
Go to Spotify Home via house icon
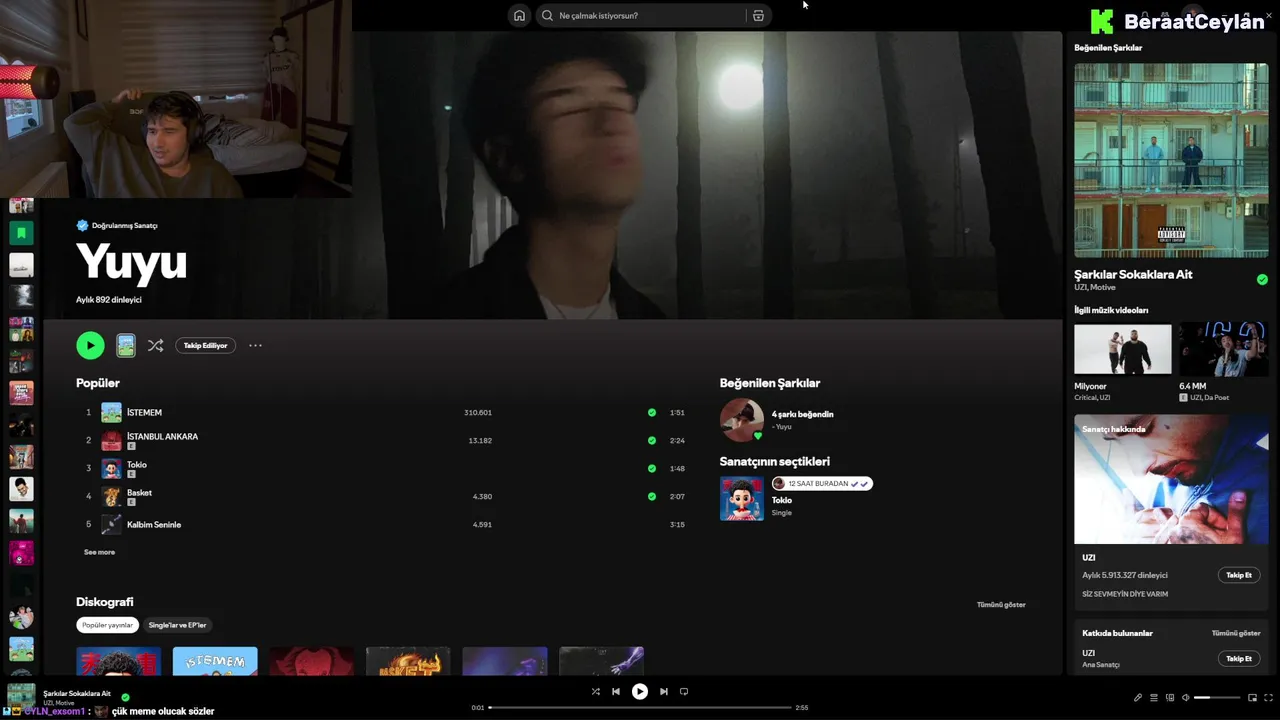(519, 15)
